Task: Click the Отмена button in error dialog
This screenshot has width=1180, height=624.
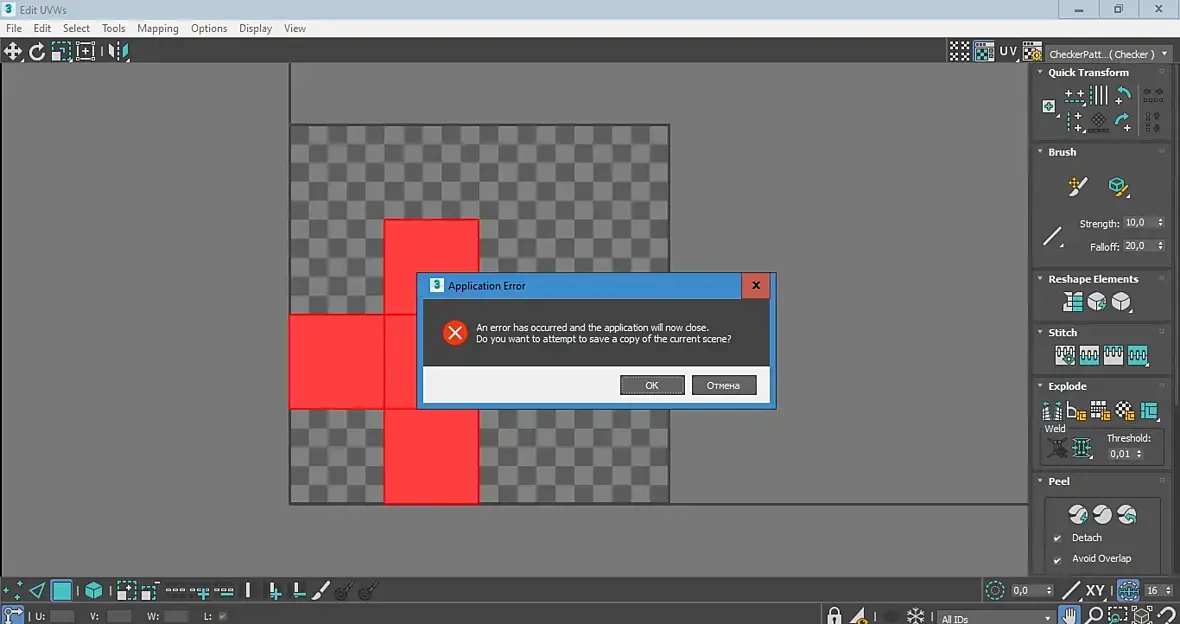Action: [723, 385]
